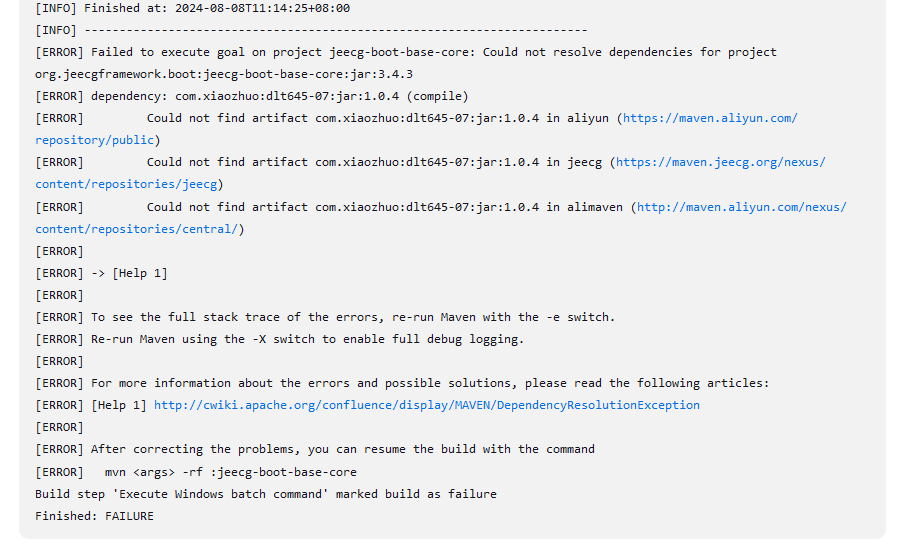Click the '-> [Help 1]' error line
The image size is (907, 550).
pyautogui.click(x=101, y=273)
